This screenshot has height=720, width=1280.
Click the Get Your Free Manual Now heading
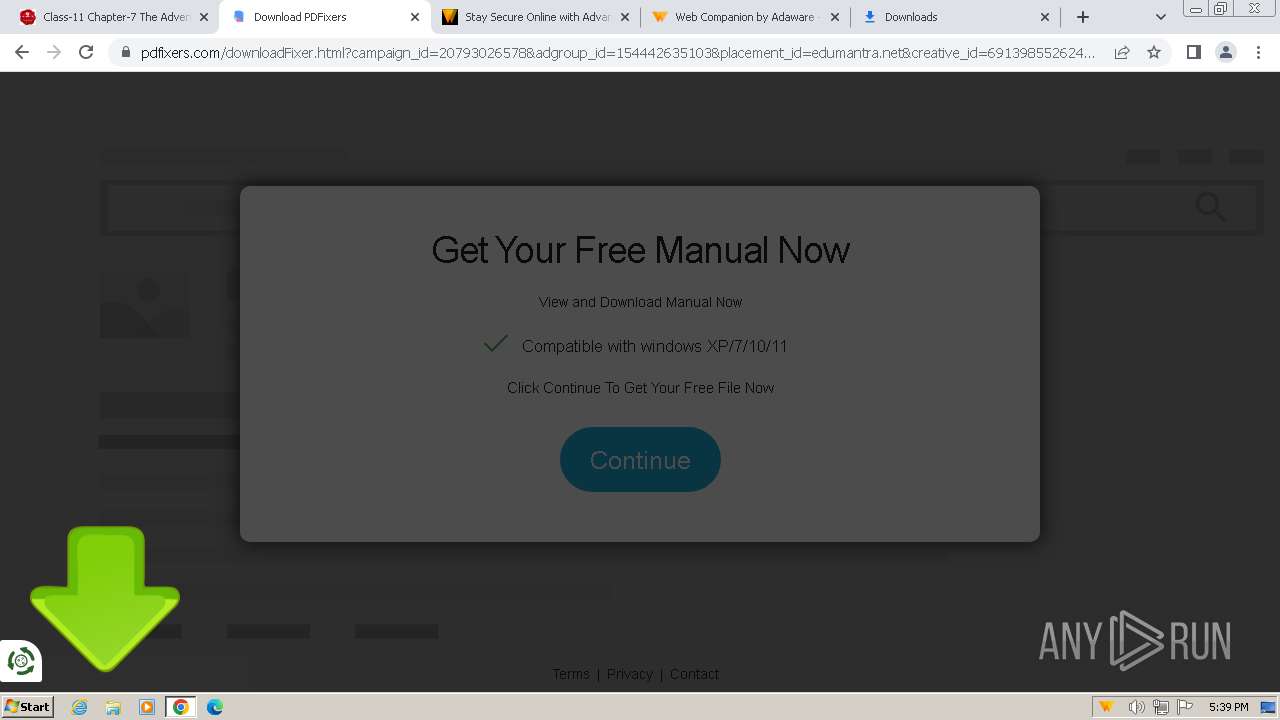pyautogui.click(x=640, y=249)
